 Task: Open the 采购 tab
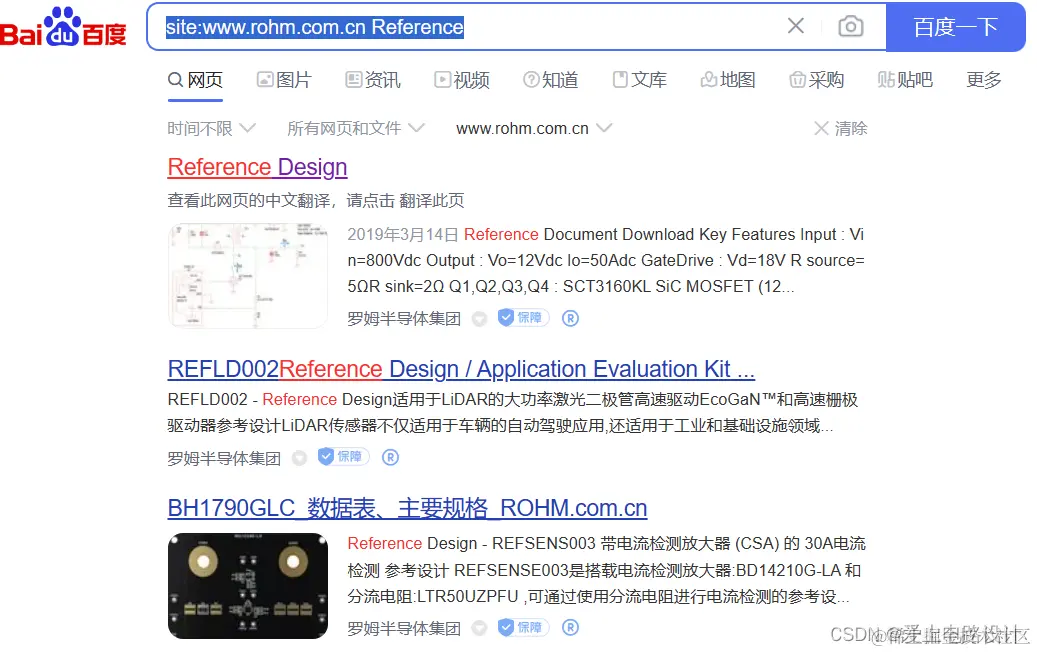pyautogui.click(x=817, y=80)
